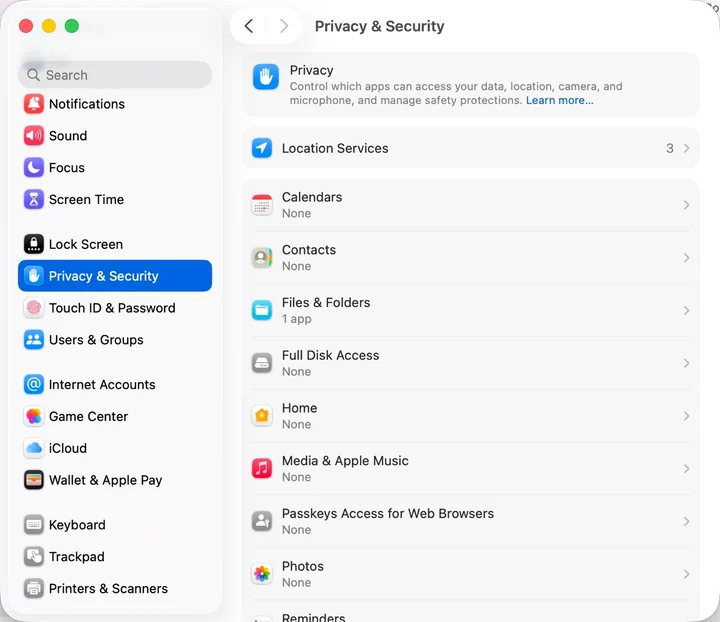Click into the Search field
Image resolution: width=720 pixels, height=622 pixels.
tap(115, 75)
